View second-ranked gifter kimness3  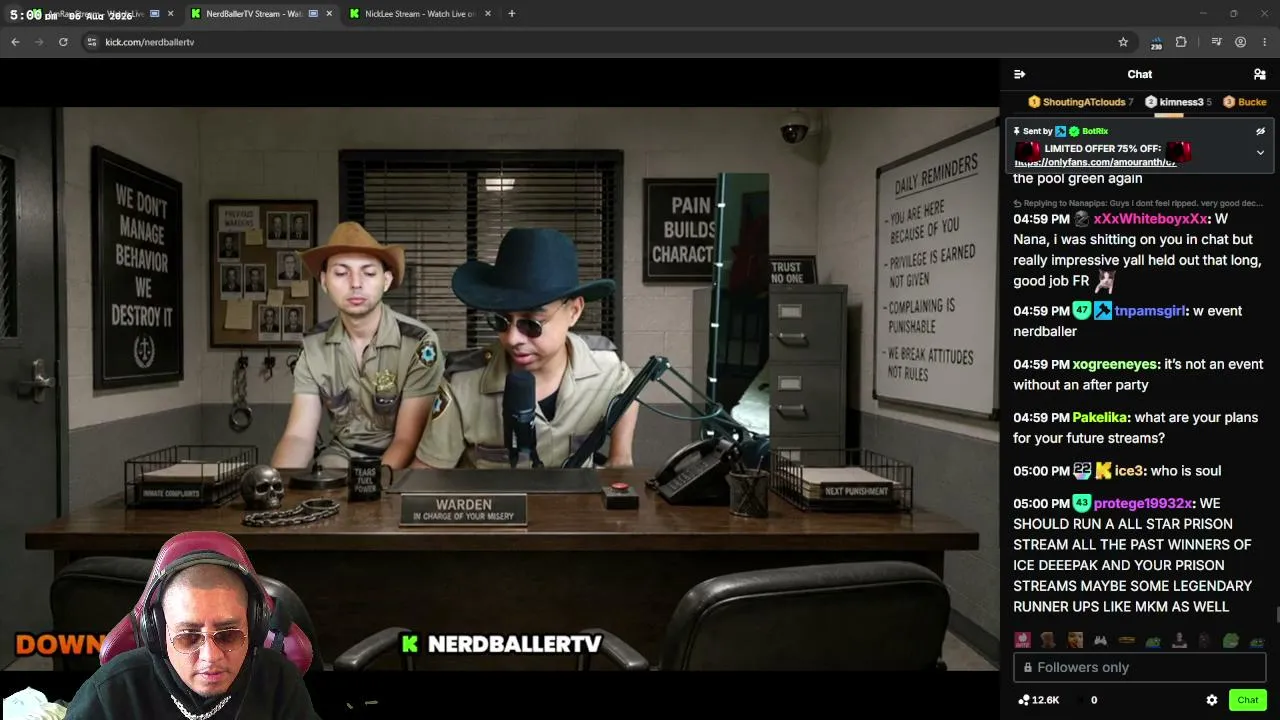pos(1178,102)
